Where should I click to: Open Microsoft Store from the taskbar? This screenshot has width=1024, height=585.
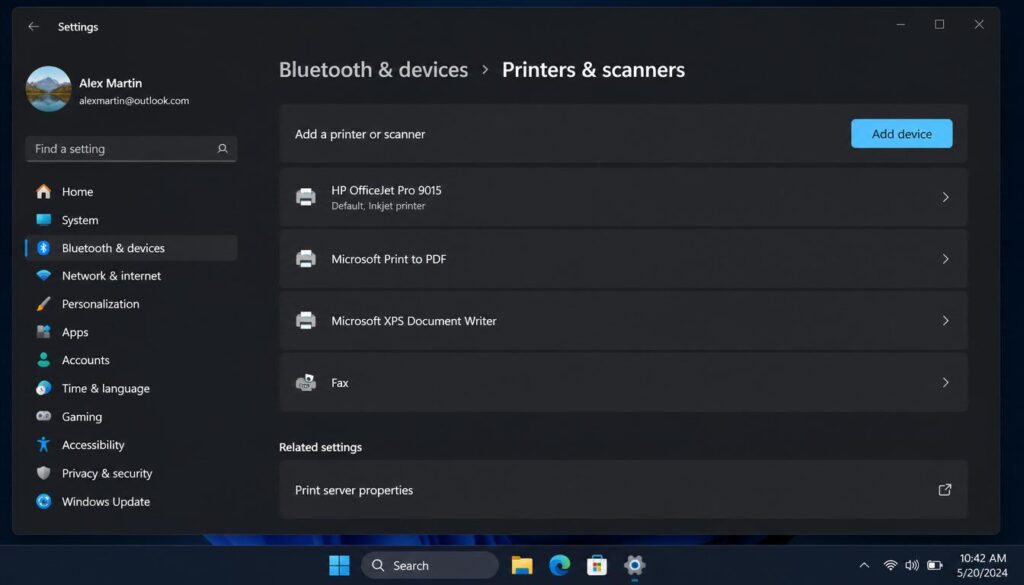point(596,565)
